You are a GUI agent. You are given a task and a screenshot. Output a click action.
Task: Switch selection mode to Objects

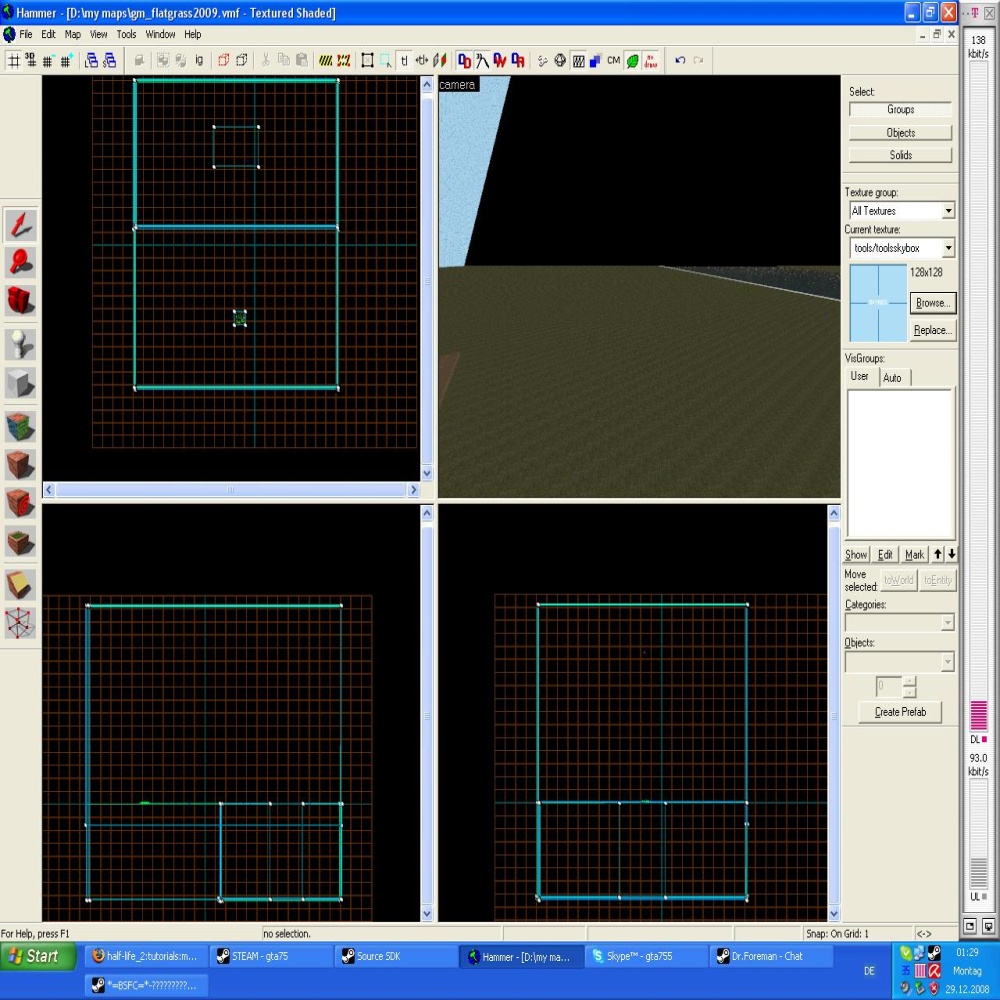(x=900, y=133)
